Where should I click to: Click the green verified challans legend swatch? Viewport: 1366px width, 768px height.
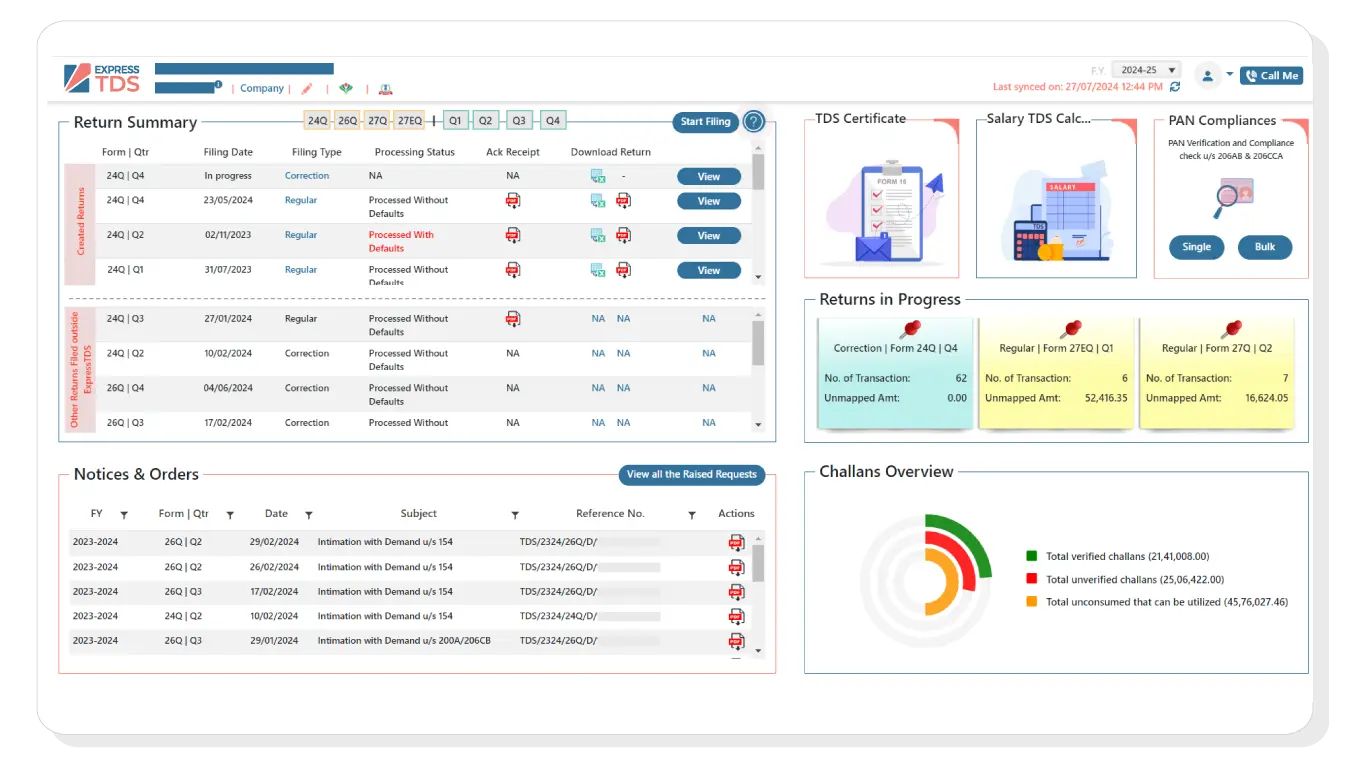(1031, 556)
